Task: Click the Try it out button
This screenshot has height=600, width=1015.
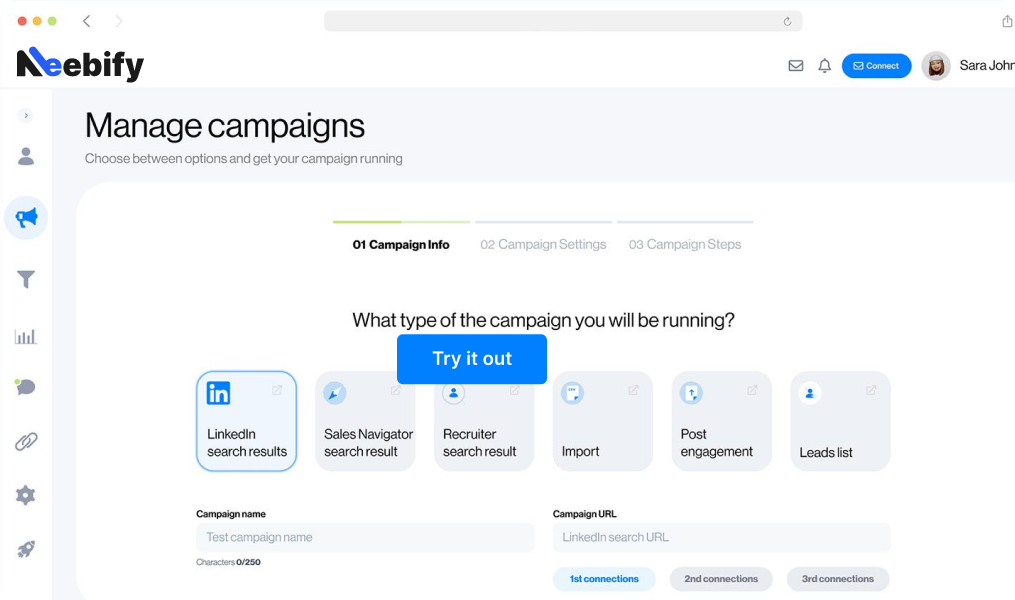Action: [472, 359]
